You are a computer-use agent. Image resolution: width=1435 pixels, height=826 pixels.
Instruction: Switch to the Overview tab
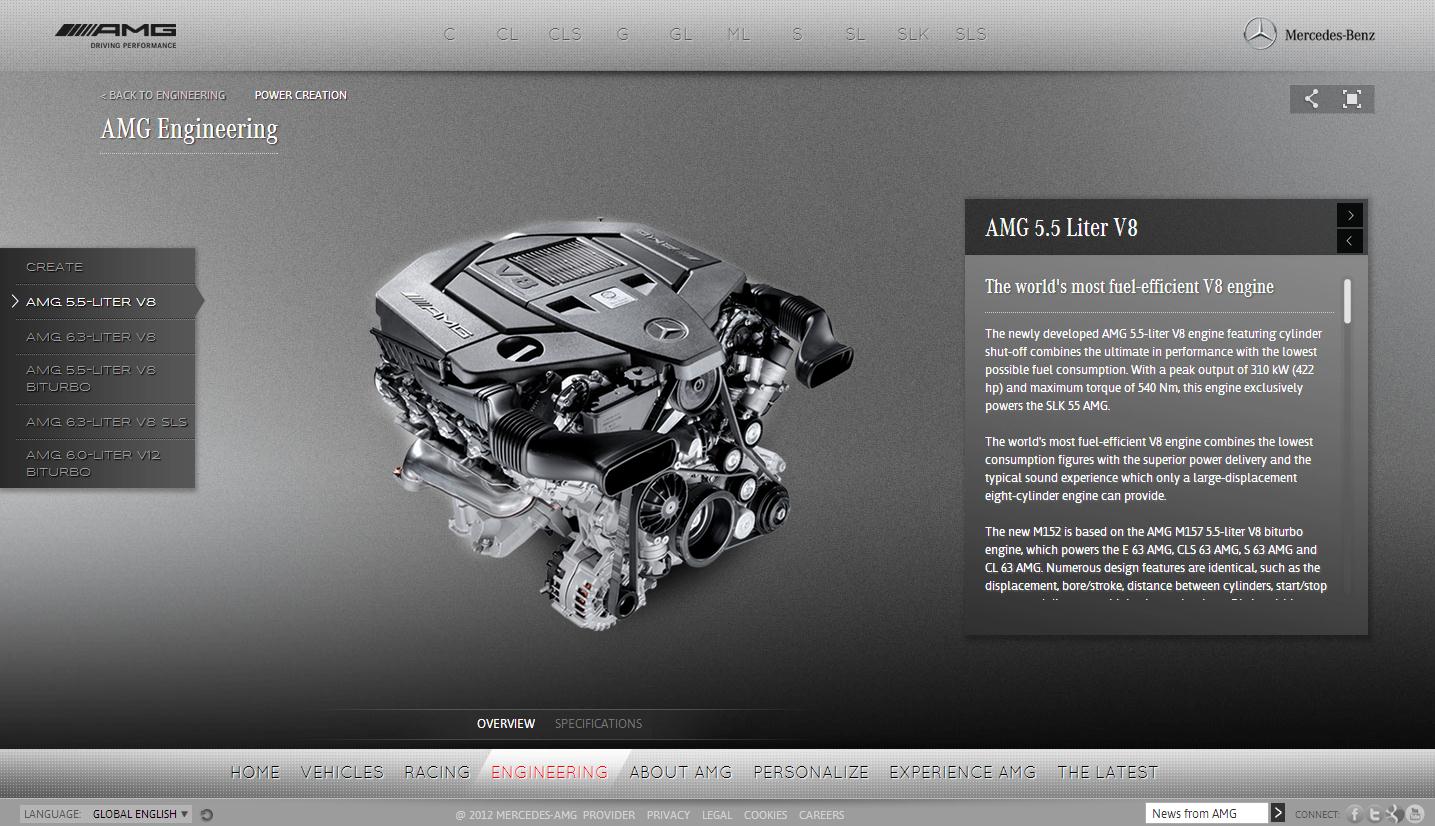pos(506,723)
